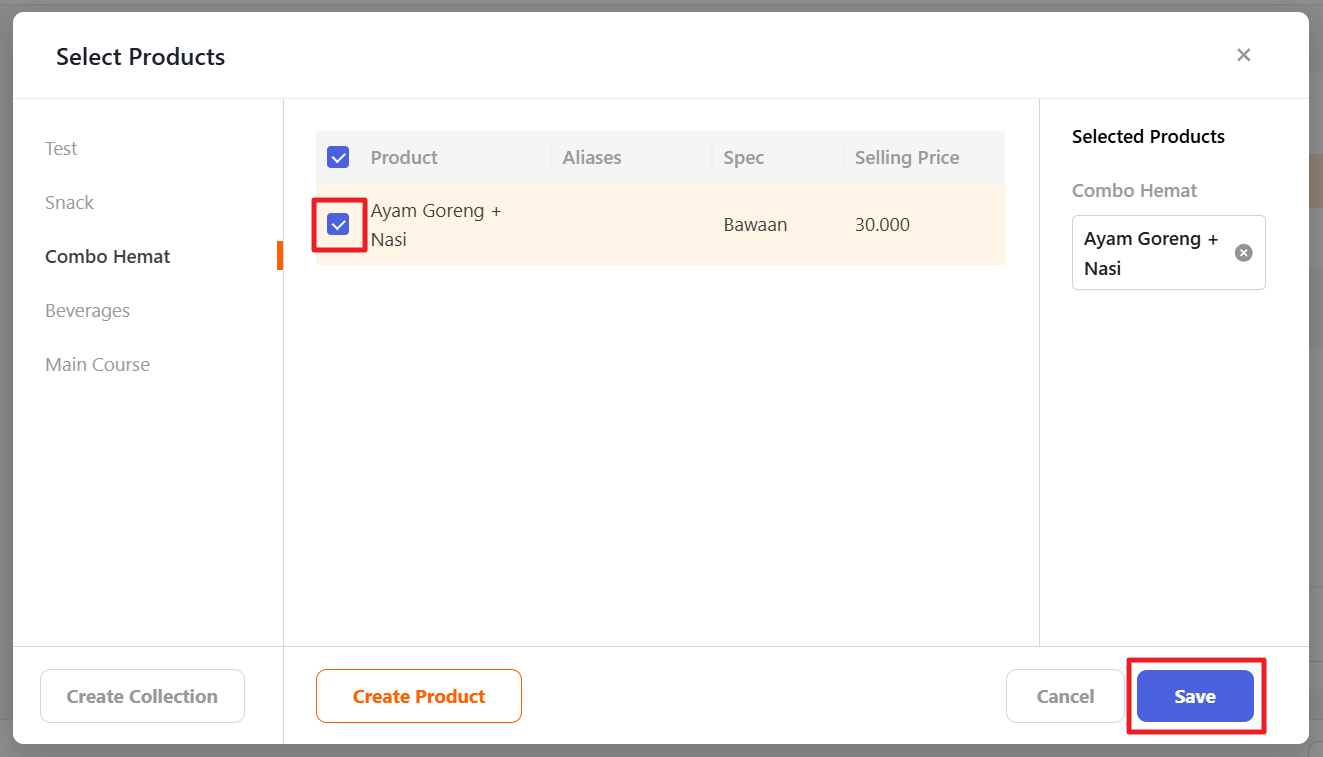The width and height of the screenshot is (1323, 757).
Task: Click the Bawaan spec cell
Action: [x=755, y=225]
